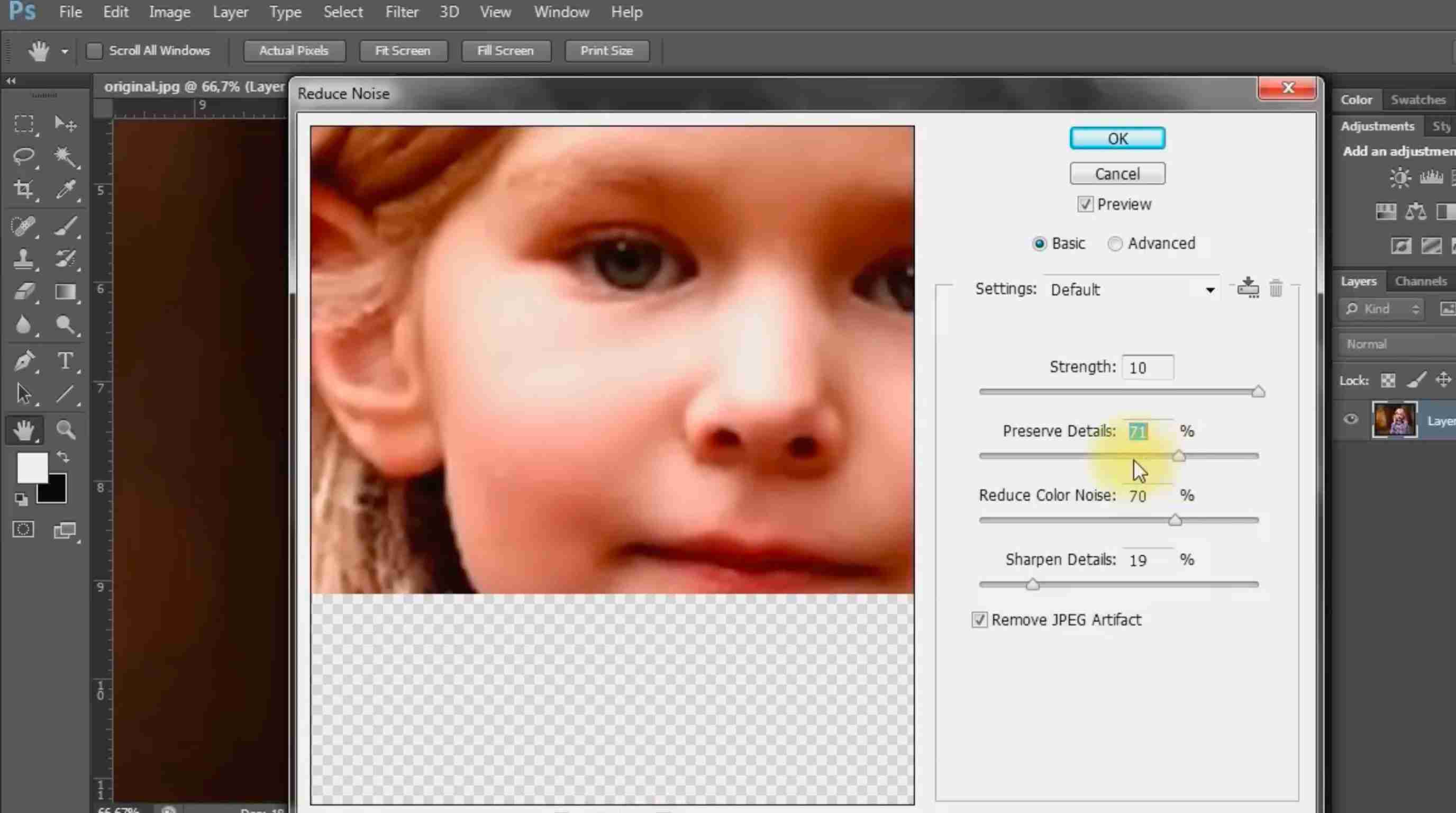The image size is (1456, 813).
Task: Open the Image menu
Action: [169, 12]
